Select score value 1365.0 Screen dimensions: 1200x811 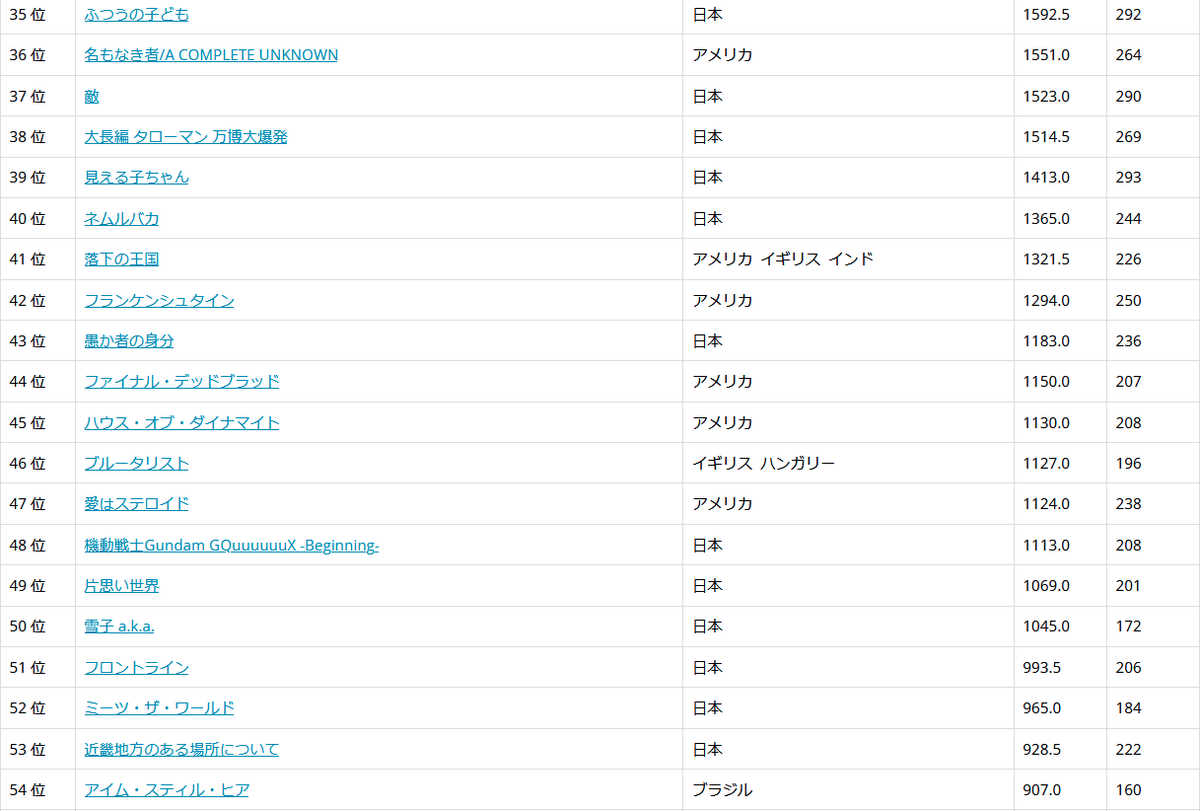tap(1046, 218)
